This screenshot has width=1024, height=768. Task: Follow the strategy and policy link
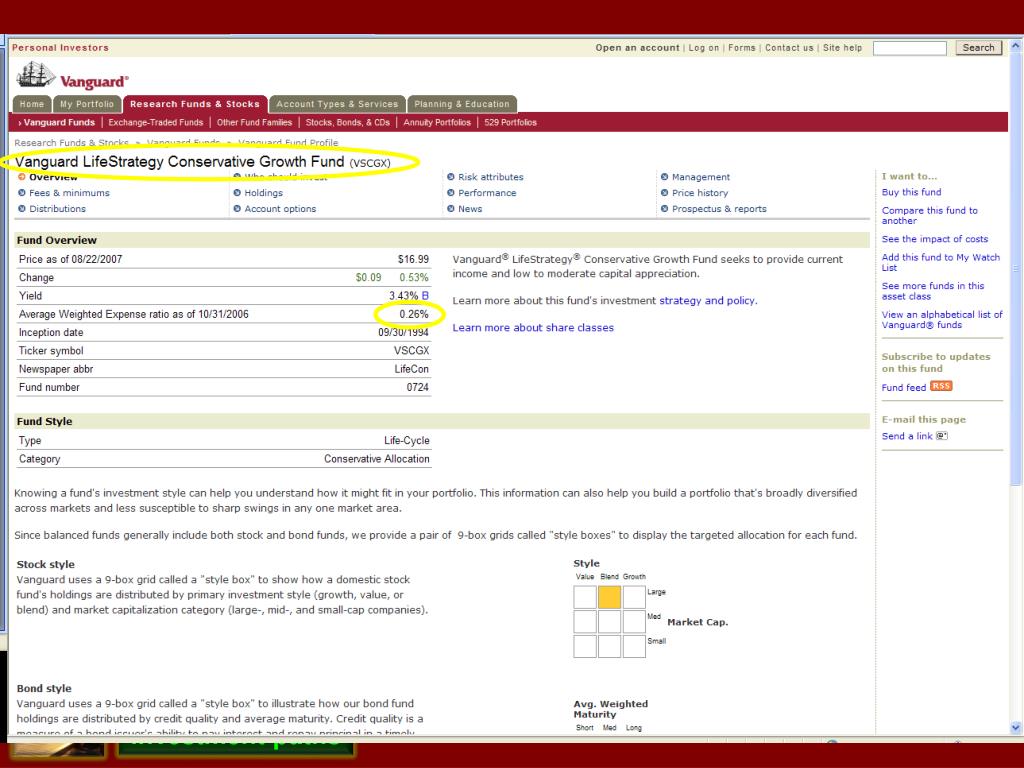coord(707,300)
